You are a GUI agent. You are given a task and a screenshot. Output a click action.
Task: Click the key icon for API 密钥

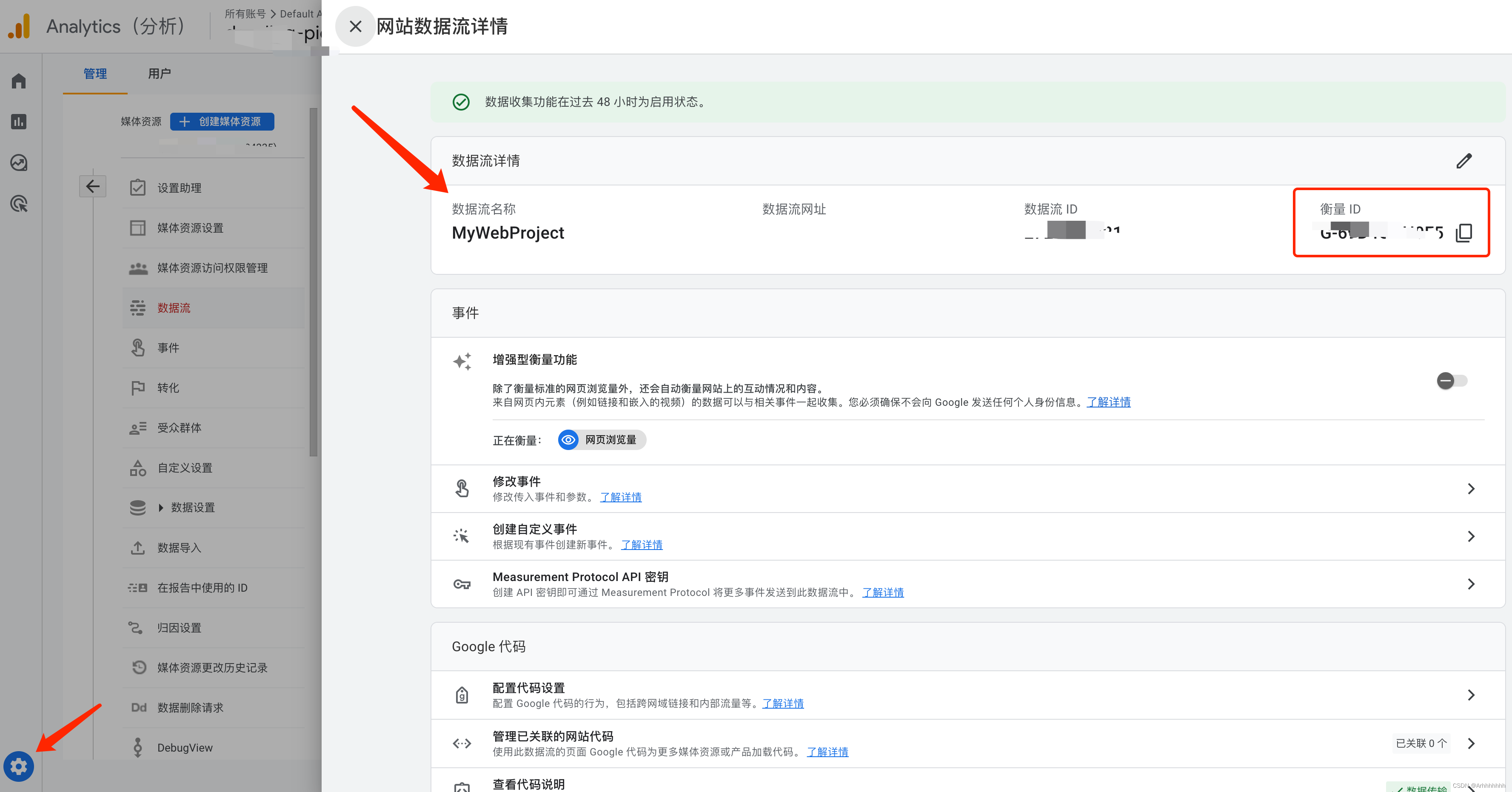(x=462, y=584)
